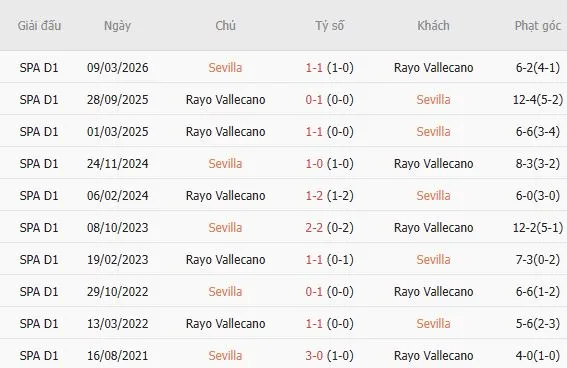Click the 3-0 score from 16/08/2021
The width and height of the screenshot is (567, 368).
coord(314,355)
